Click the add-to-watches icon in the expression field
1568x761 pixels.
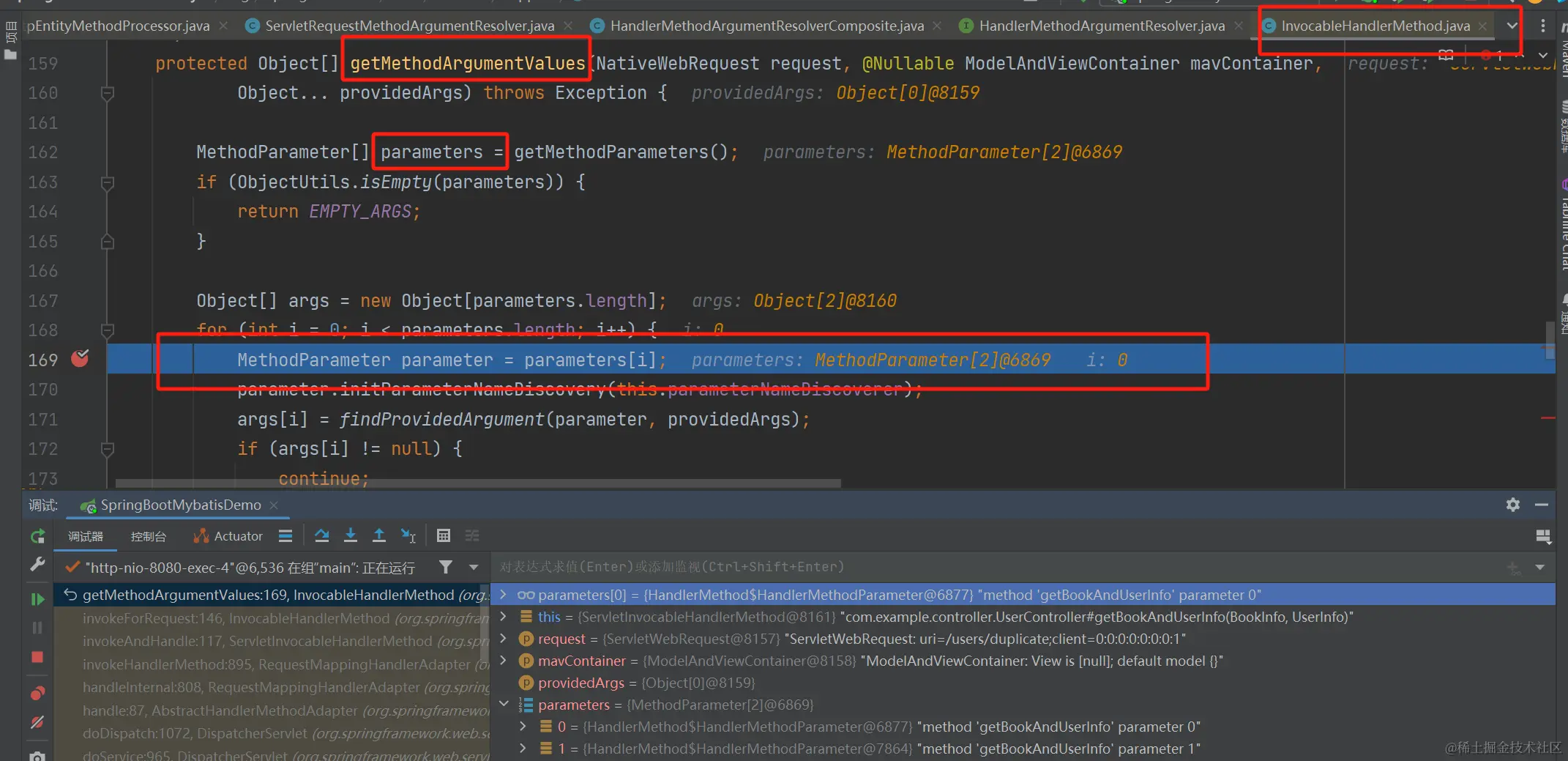point(1514,567)
